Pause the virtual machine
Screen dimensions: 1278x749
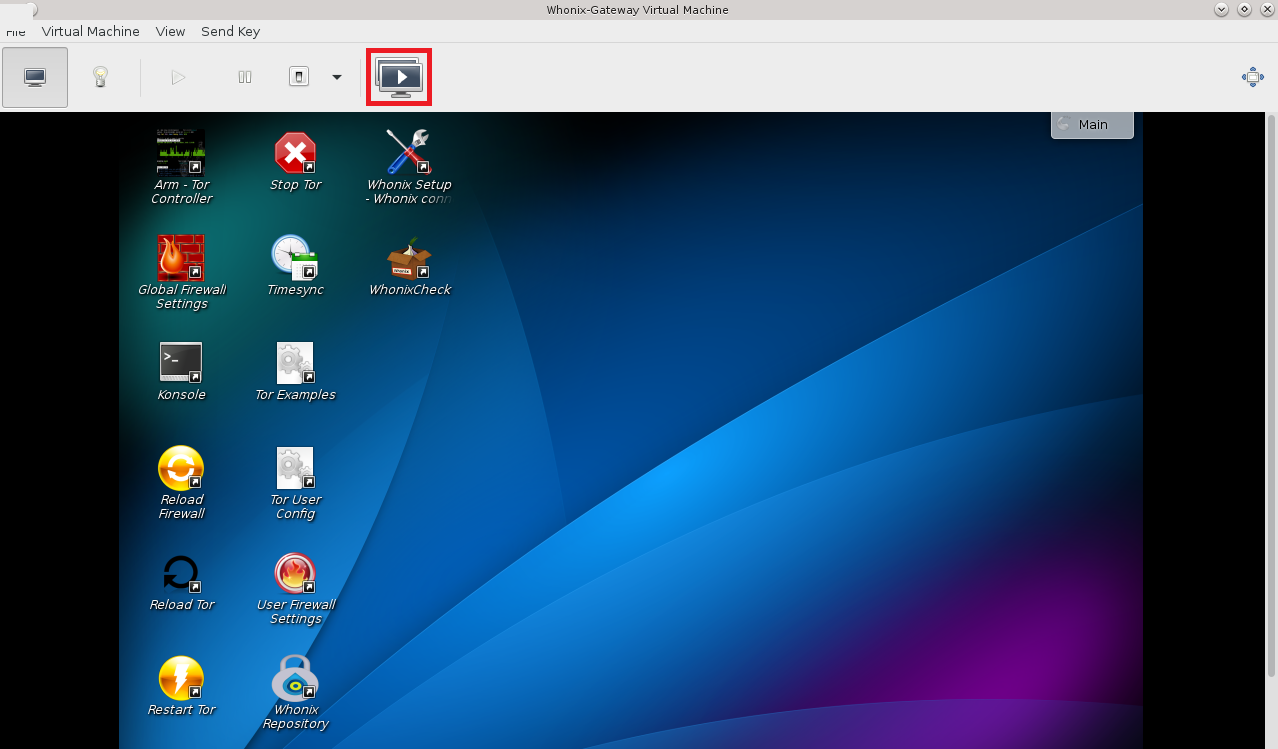(x=245, y=77)
